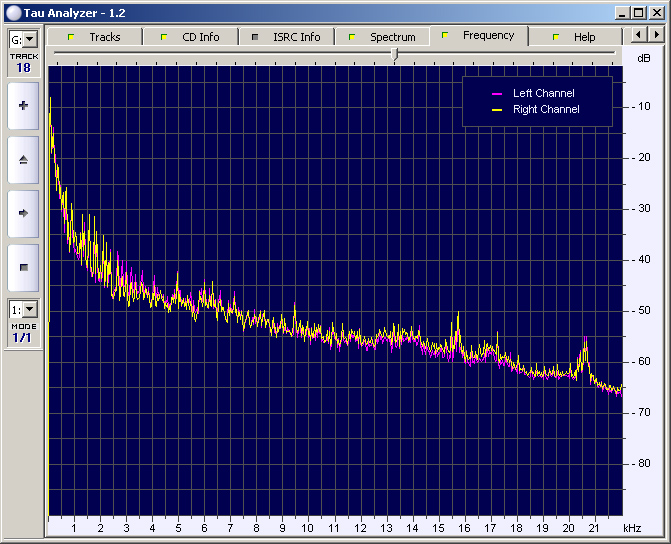Open the G: drive selection dropdown
Image resolution: width=671 pixels, height=544 pixels.
pos(29,39)
